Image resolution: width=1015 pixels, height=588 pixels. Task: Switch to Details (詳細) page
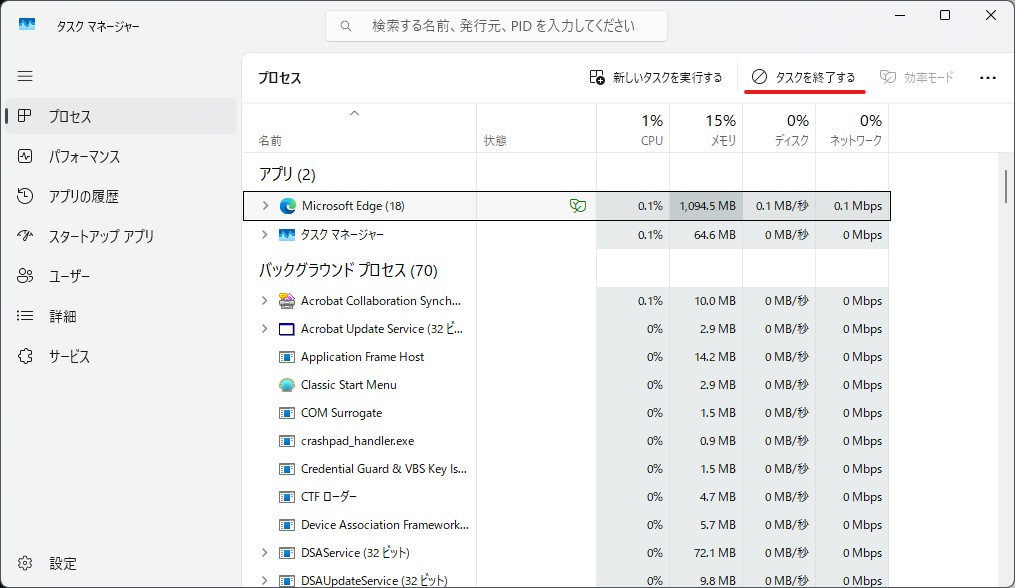pos(62,317)
